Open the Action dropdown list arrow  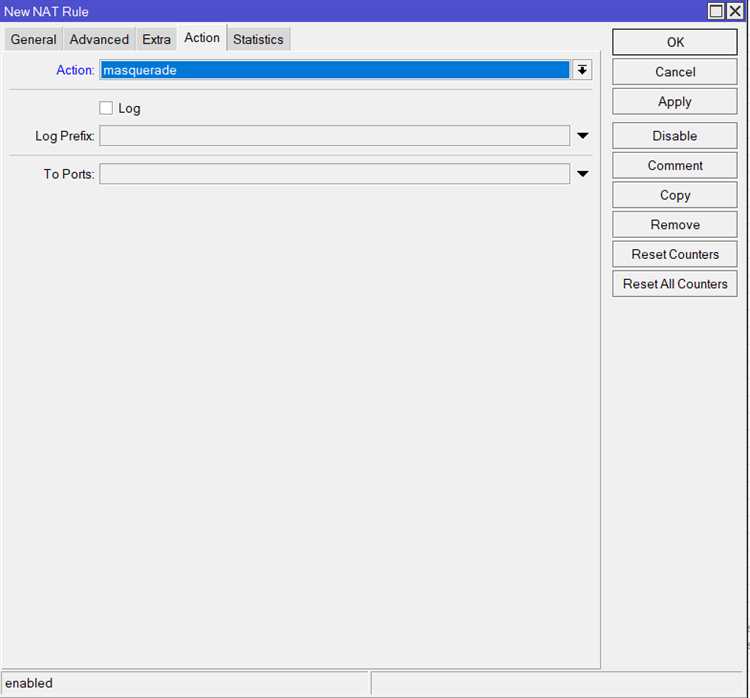582,70
